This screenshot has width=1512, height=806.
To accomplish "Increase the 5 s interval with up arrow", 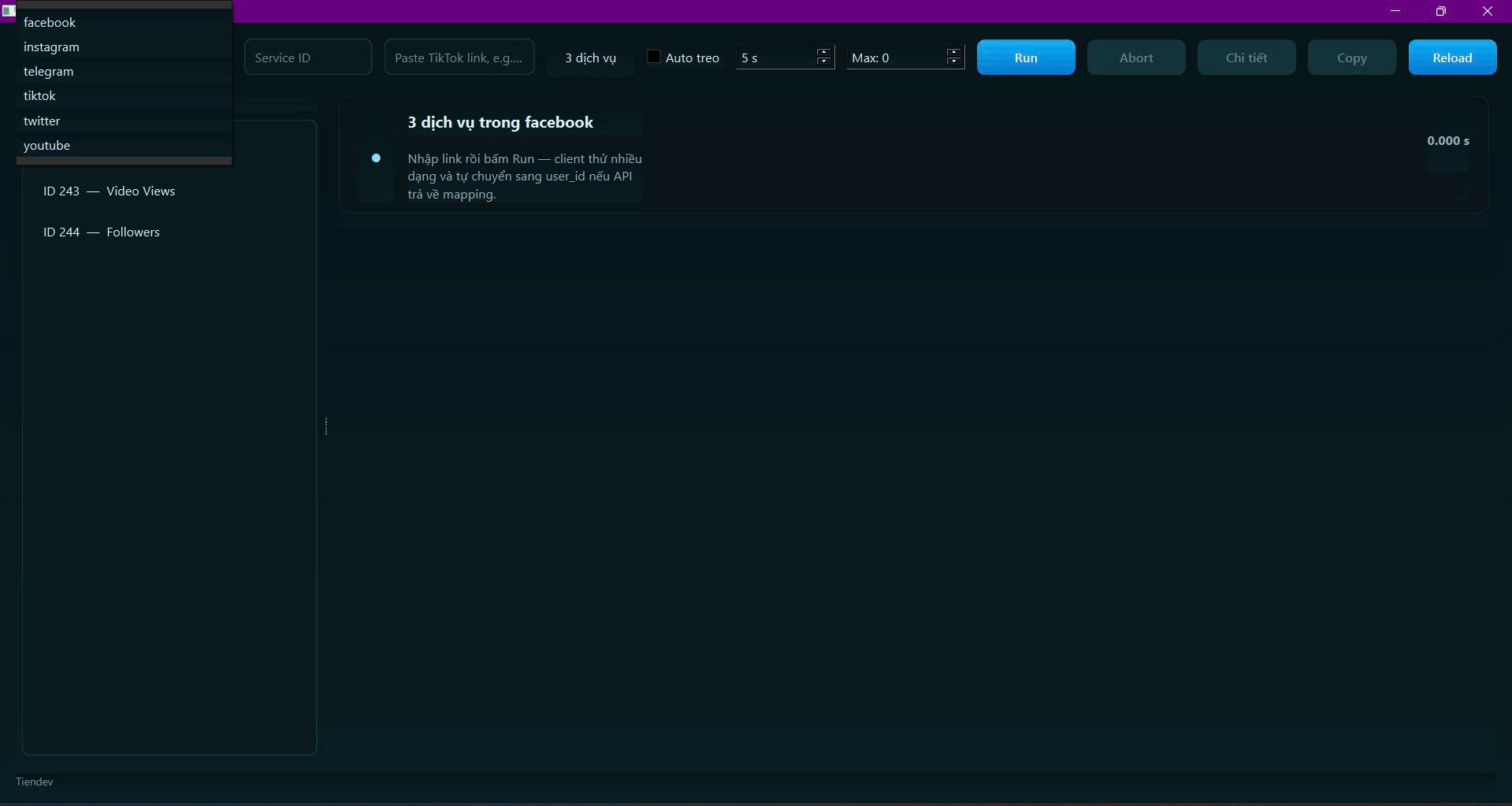I will pos(824,53).
